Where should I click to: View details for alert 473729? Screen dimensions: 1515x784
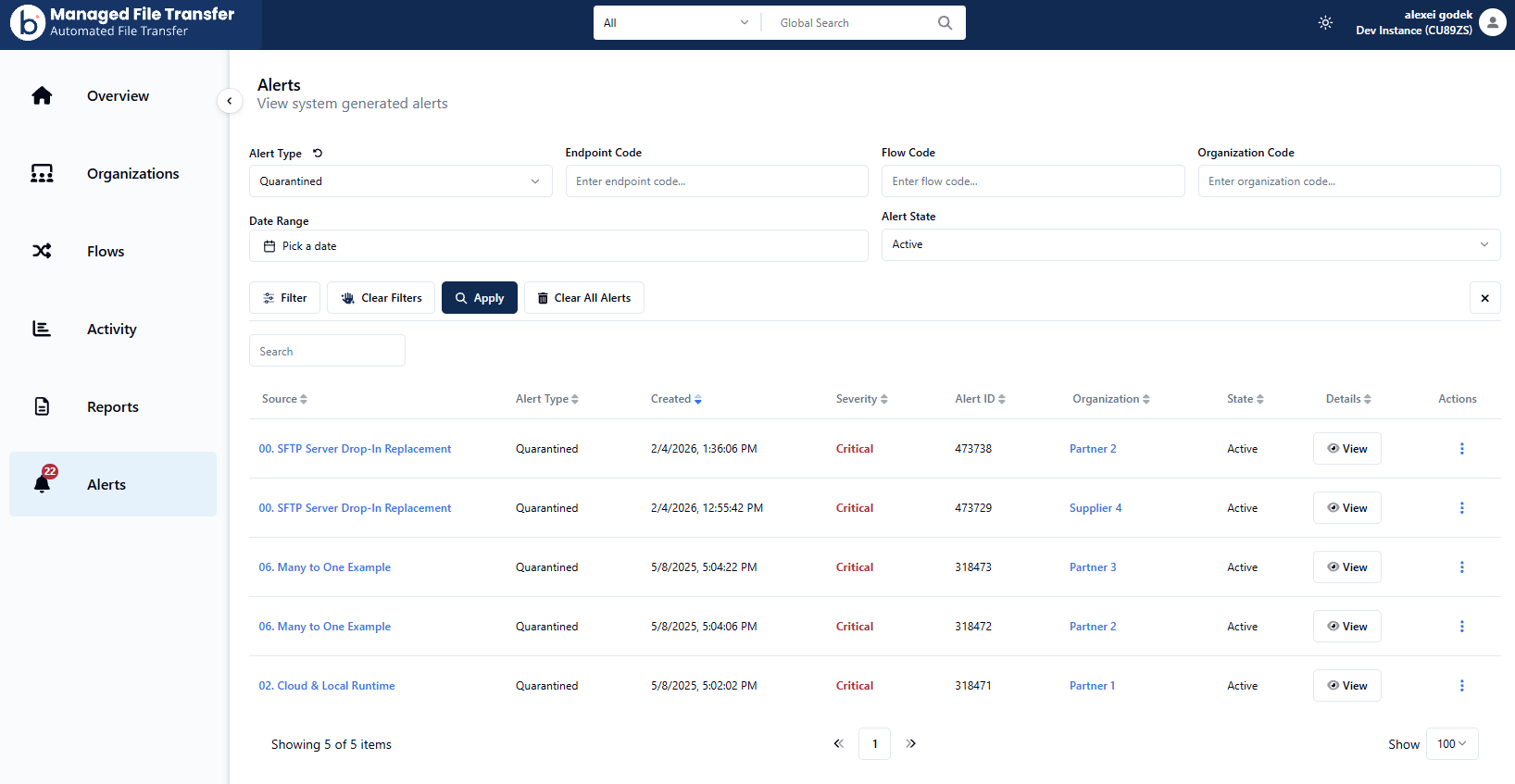pos(1346,508)
